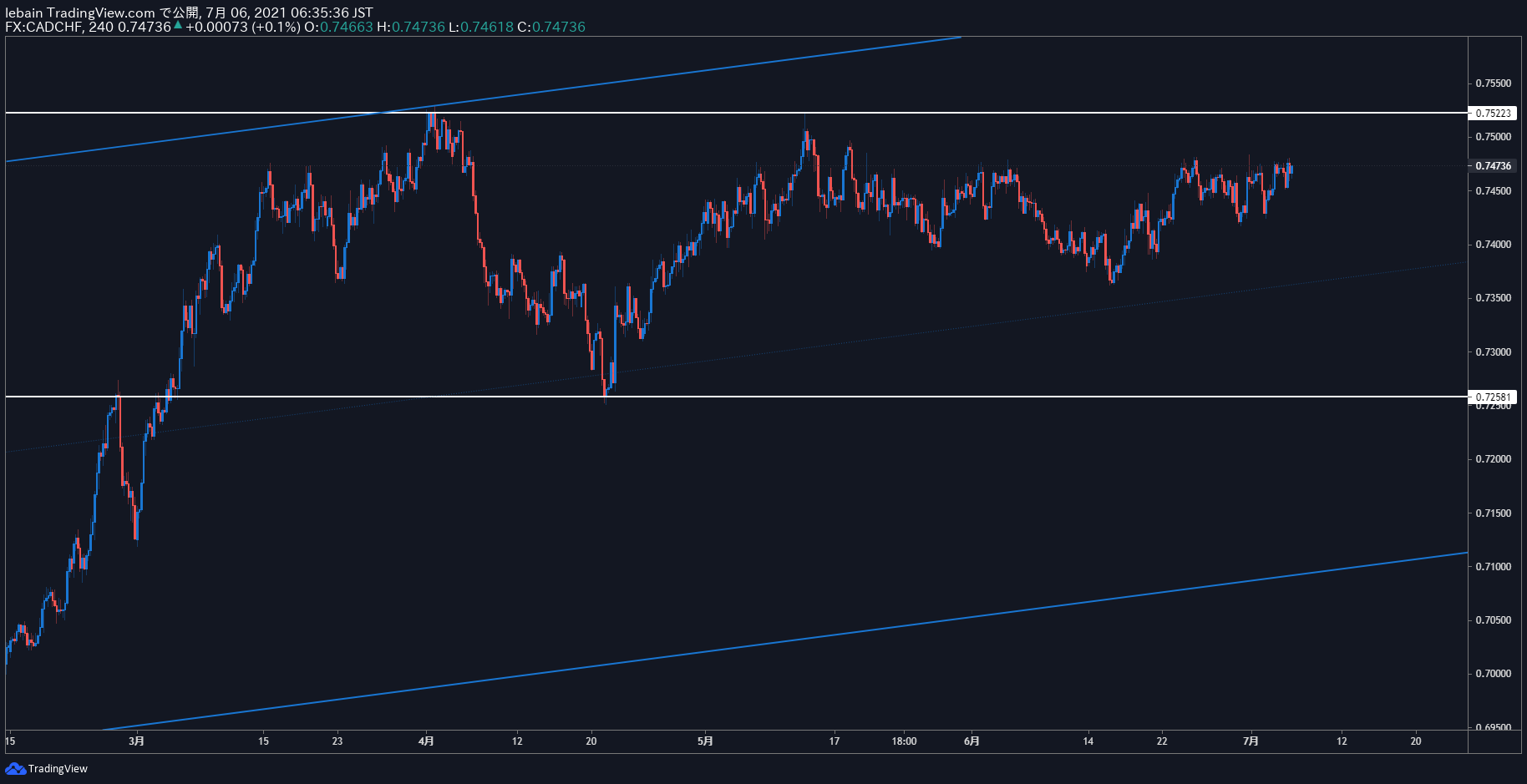Viewport: 1527px width, 784px height.
Task: Click the TradingView text label at bottom
Action: click(58, 769)
